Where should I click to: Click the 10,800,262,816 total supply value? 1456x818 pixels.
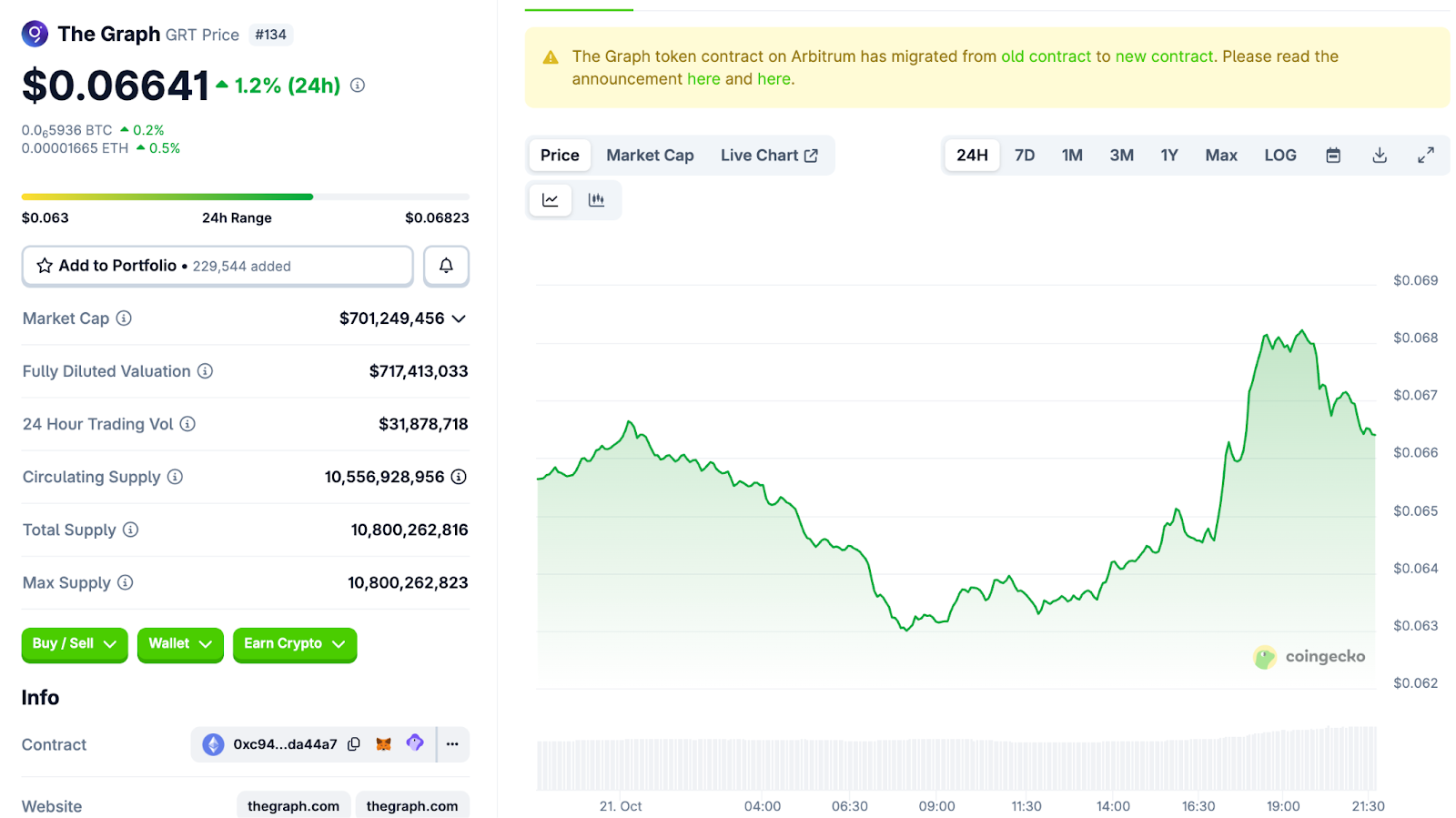click(409, 530)
